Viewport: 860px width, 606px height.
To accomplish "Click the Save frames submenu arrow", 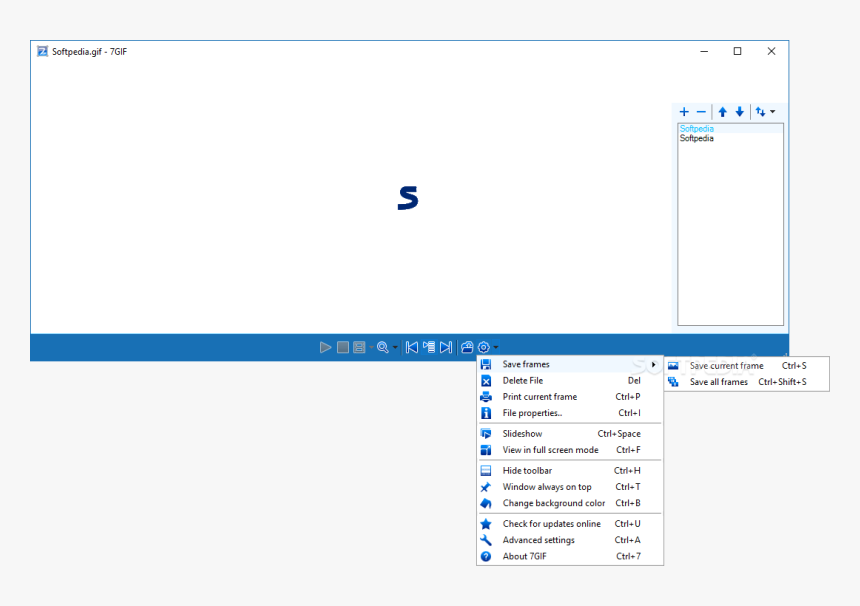I will 653,364.
